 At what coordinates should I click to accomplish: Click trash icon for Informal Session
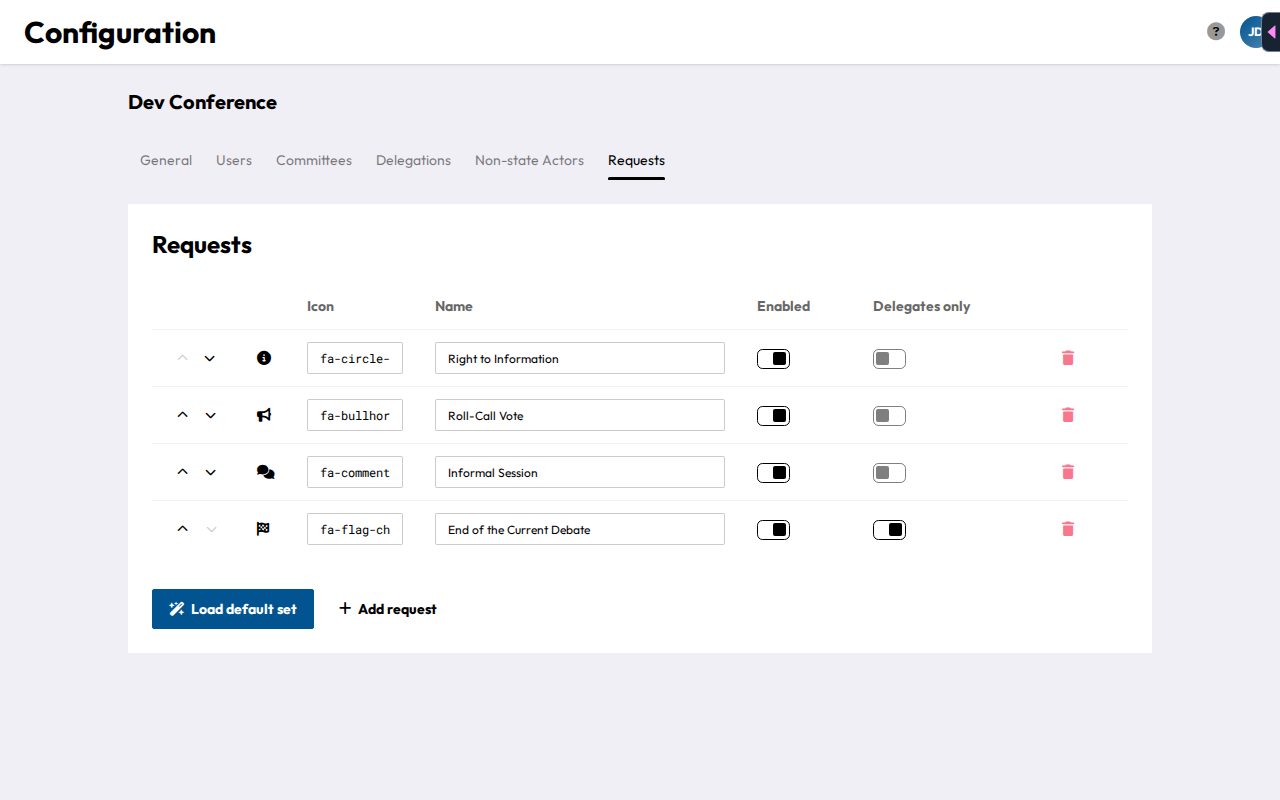point(1067,472)
